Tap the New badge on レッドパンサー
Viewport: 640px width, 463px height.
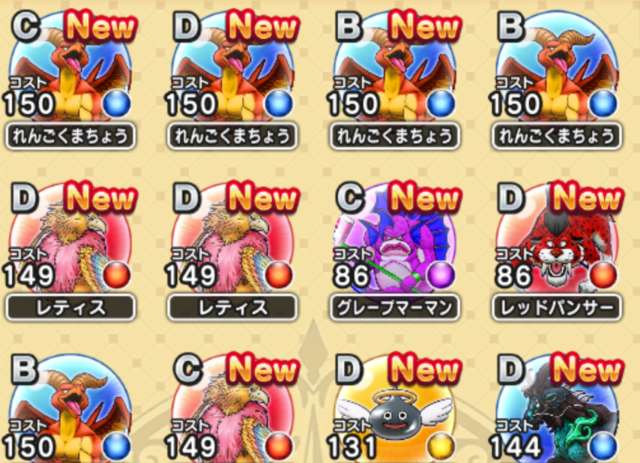(587, 199)
